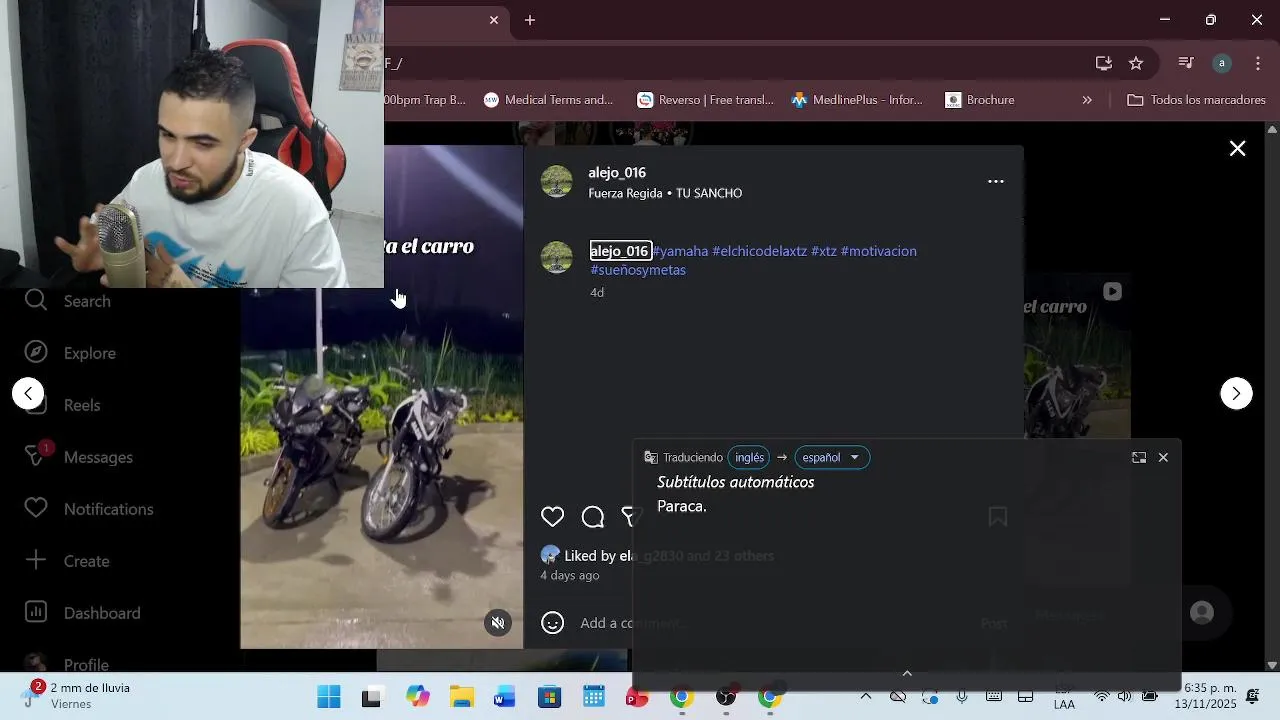Open the Microsoft Store taskbar icon
Viewport: 1280px width, 720px height.
(x=549, y=697)
